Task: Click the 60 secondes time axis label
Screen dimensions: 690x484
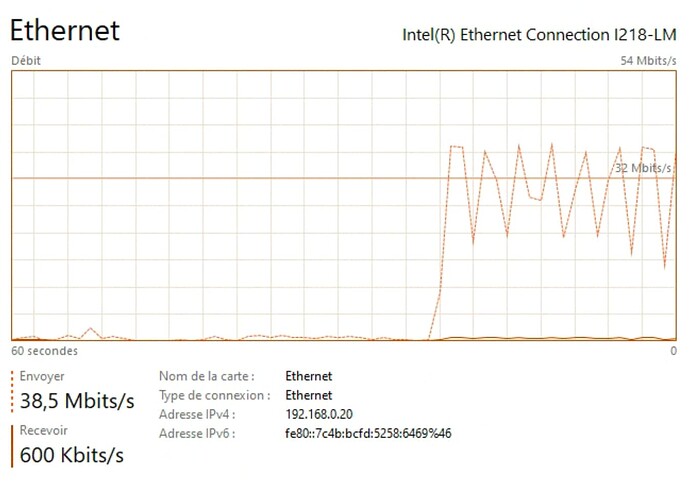Action: [44, 351]
